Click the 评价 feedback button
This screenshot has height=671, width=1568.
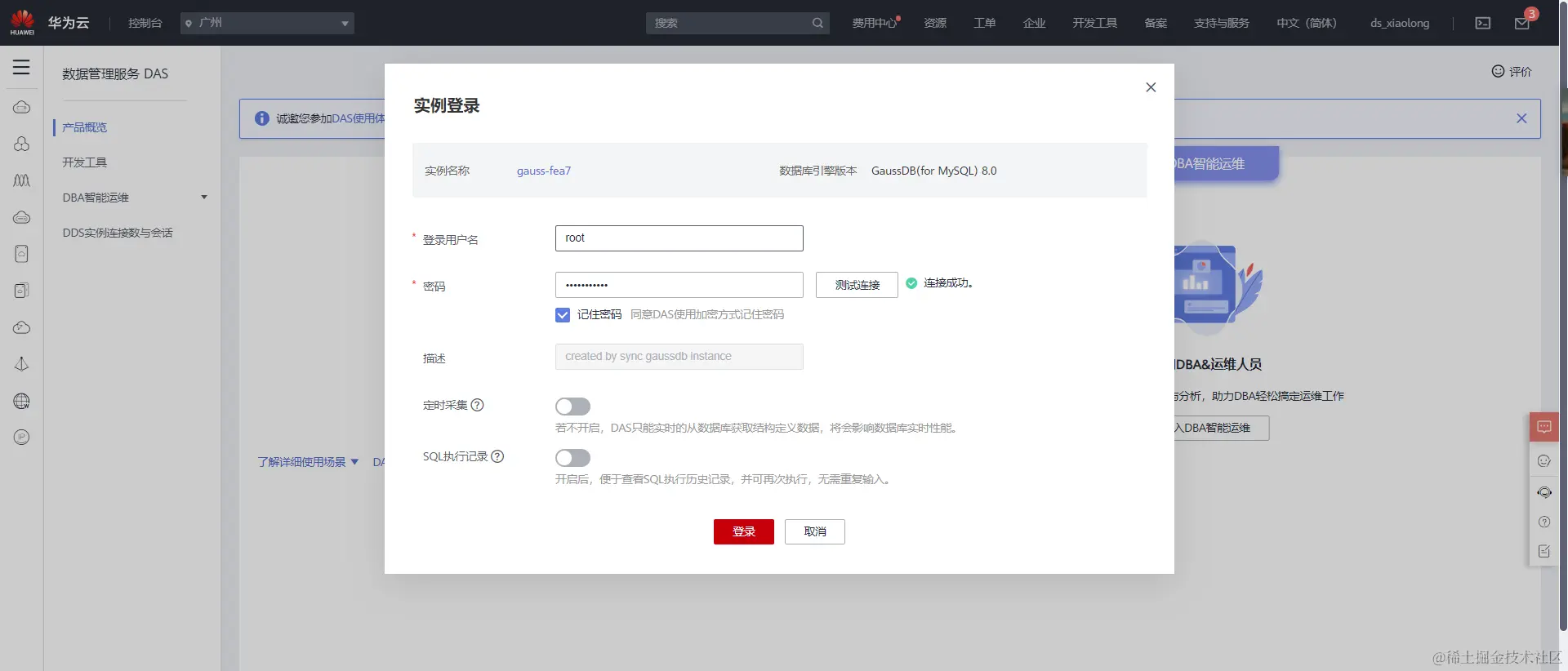(1512, 72)
